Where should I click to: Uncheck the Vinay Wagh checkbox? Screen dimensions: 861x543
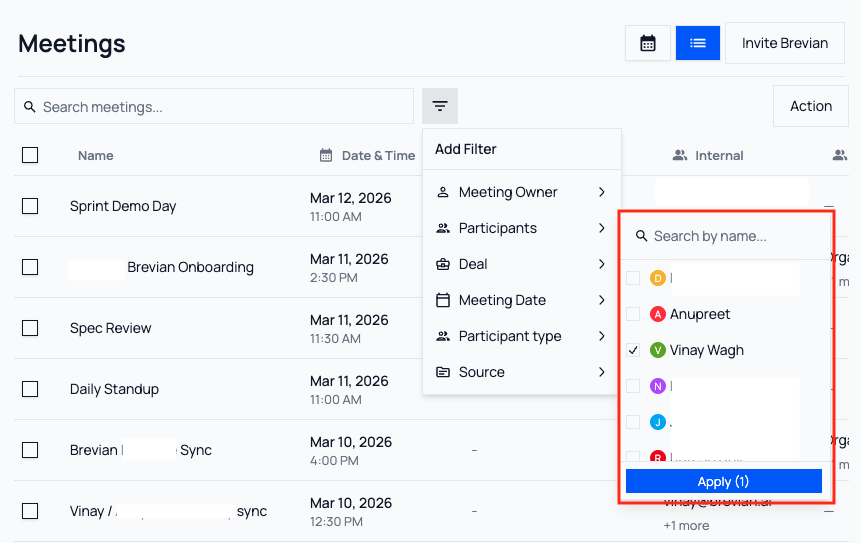632,350
